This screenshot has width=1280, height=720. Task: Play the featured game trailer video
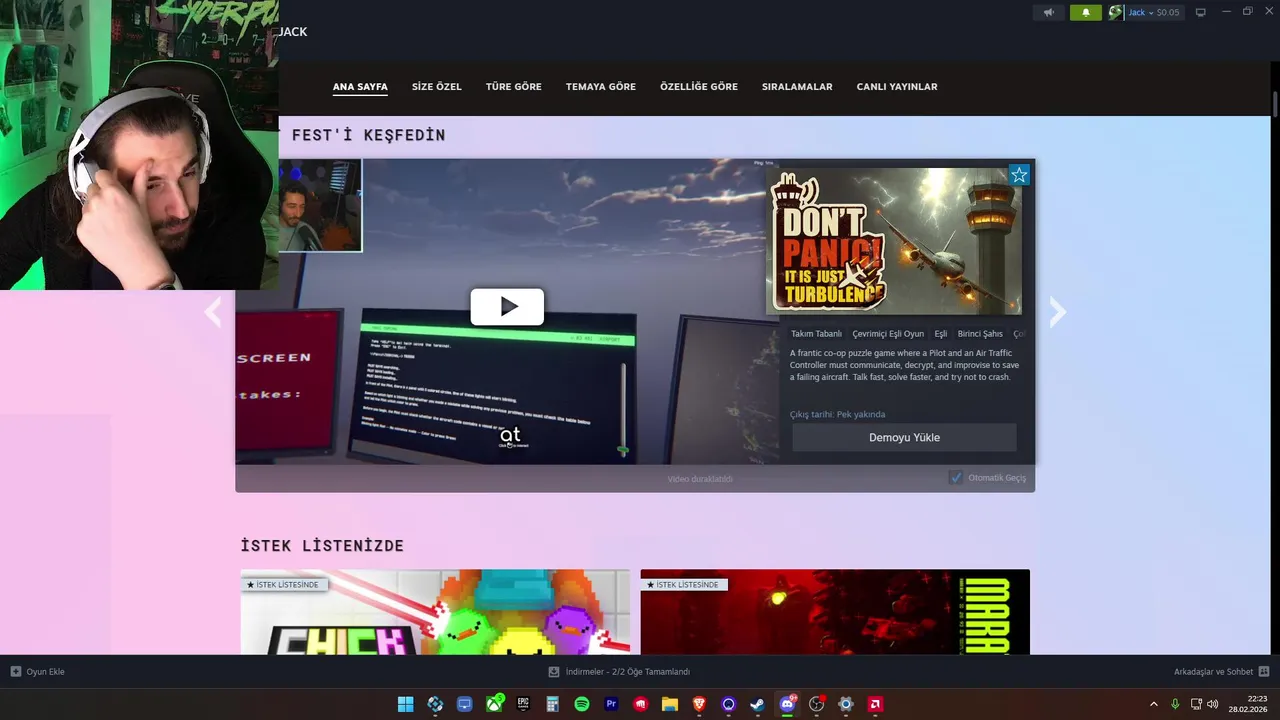point(507,307)
